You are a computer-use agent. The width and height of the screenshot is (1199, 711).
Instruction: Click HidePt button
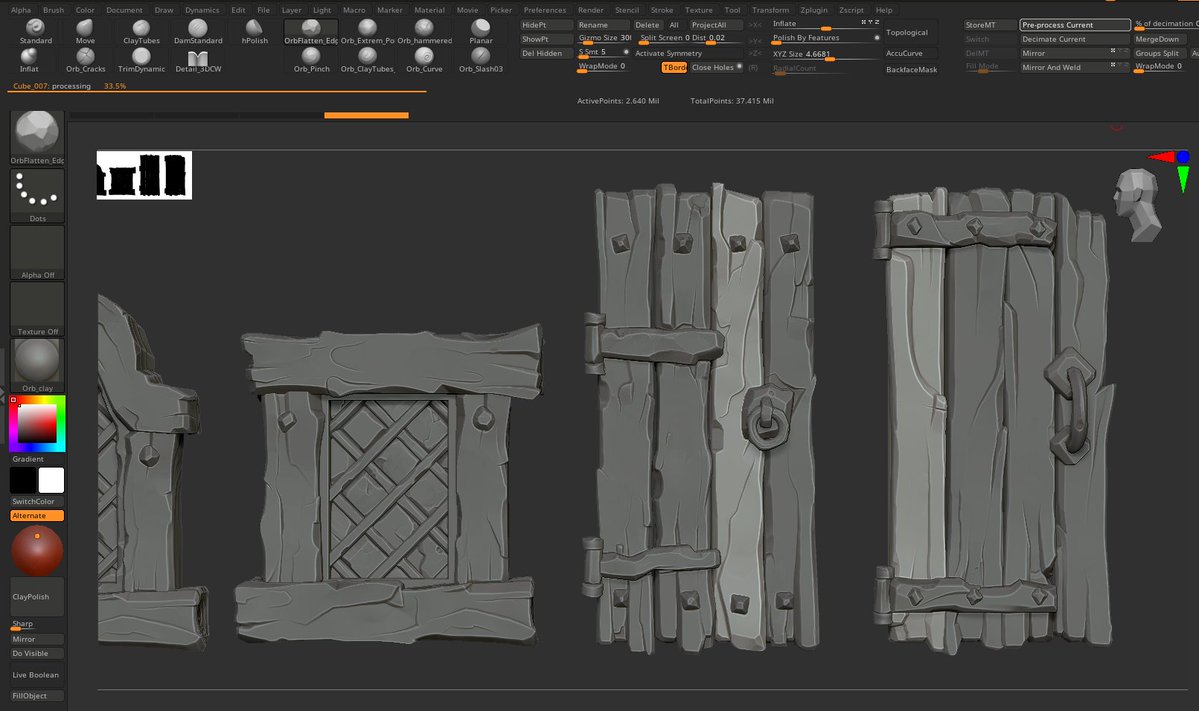click(546, 25)
